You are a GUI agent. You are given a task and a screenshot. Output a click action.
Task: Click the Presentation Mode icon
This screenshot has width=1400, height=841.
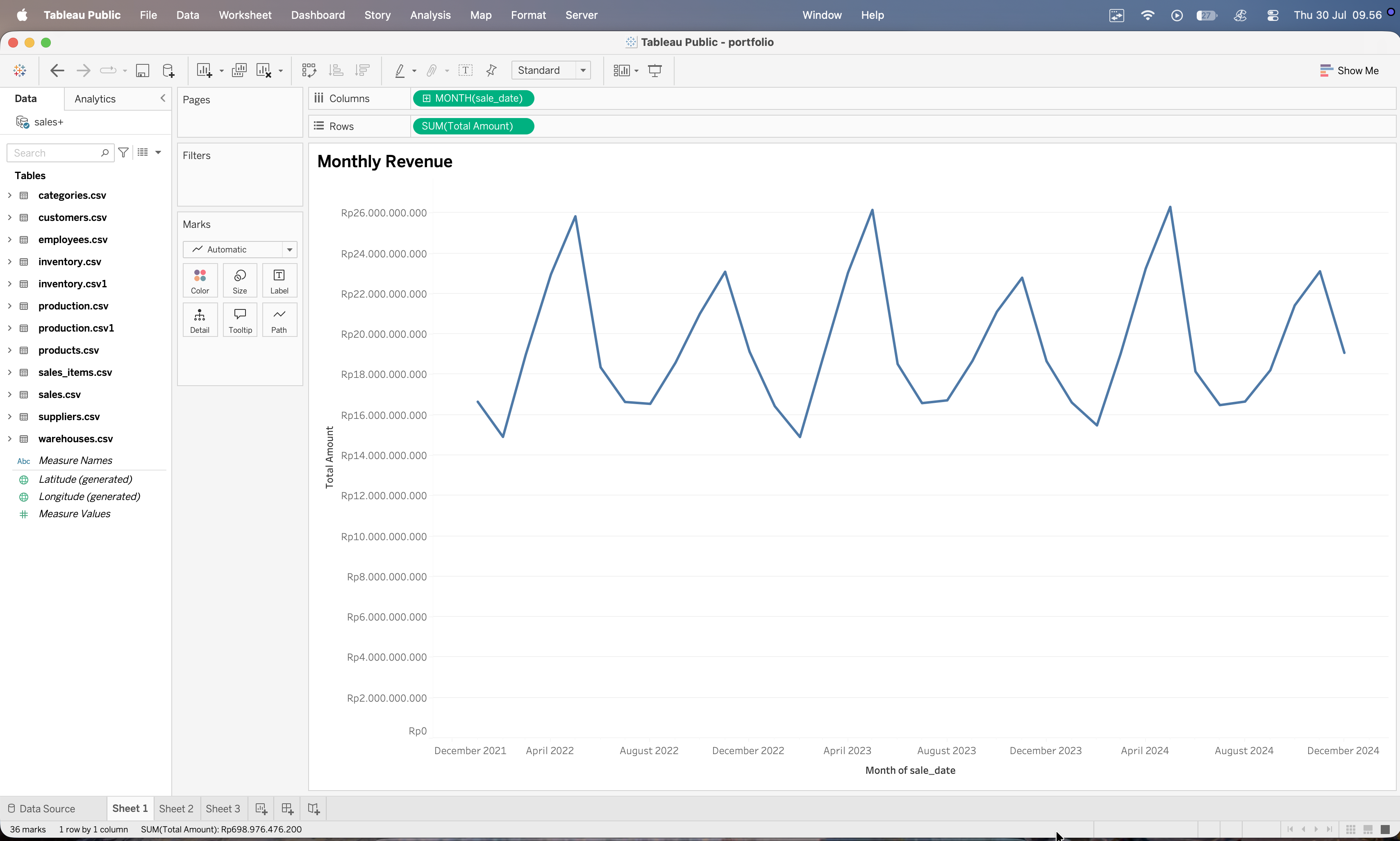point(655,70)
